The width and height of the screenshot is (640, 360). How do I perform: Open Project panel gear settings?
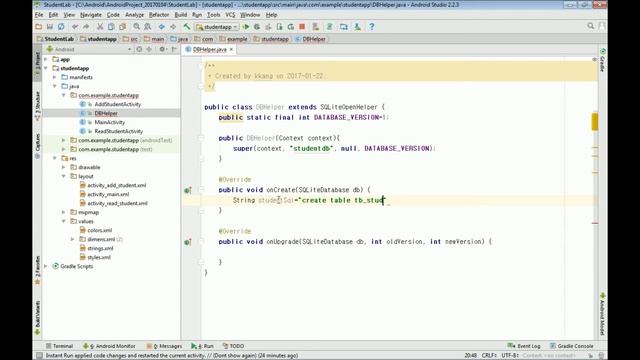click(162, 49)
